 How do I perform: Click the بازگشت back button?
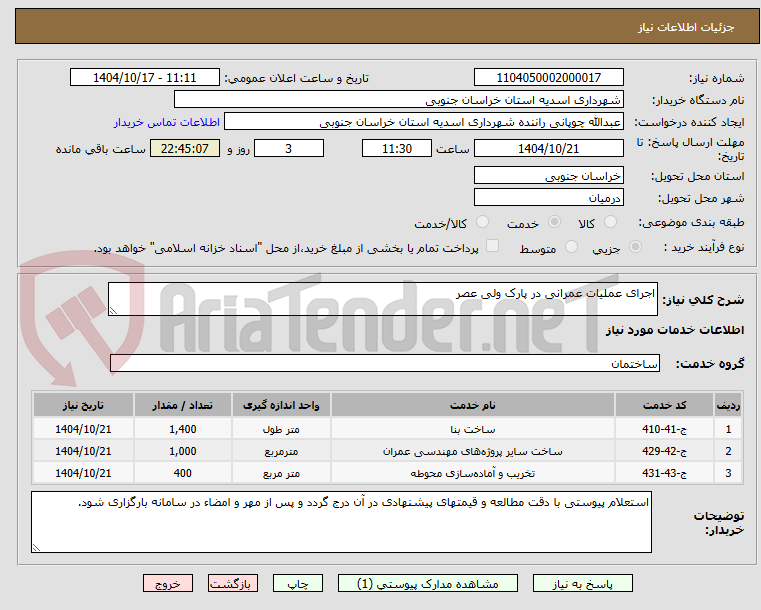pos(232,584)
